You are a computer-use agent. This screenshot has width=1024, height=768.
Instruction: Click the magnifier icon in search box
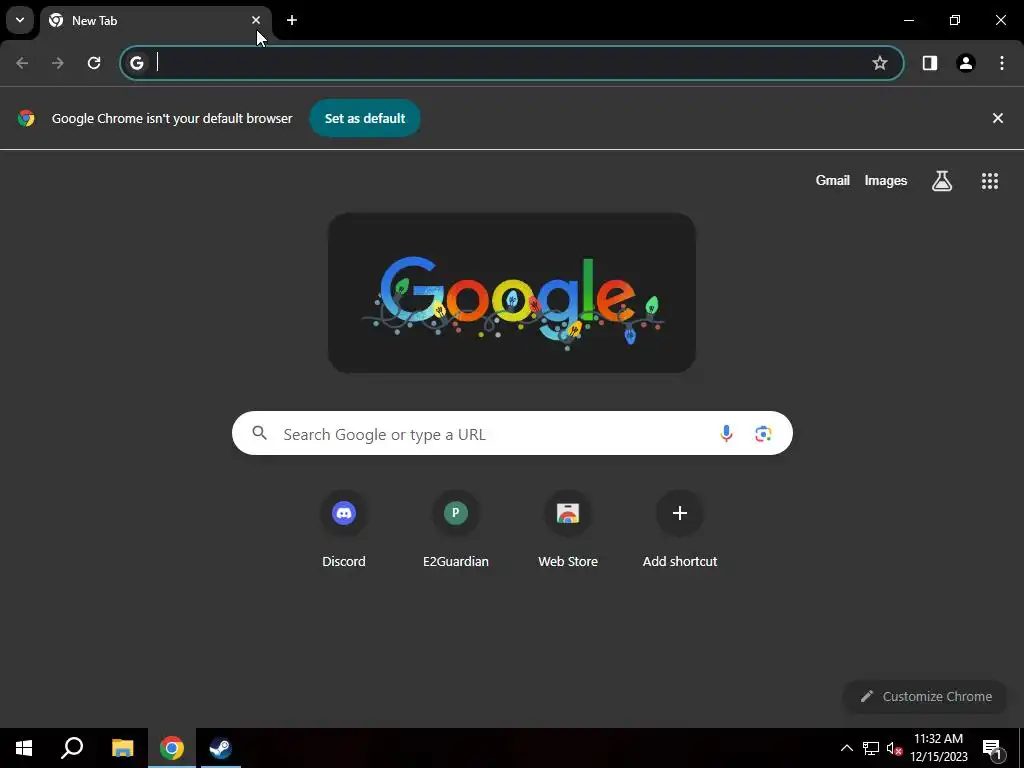point(259,433)
